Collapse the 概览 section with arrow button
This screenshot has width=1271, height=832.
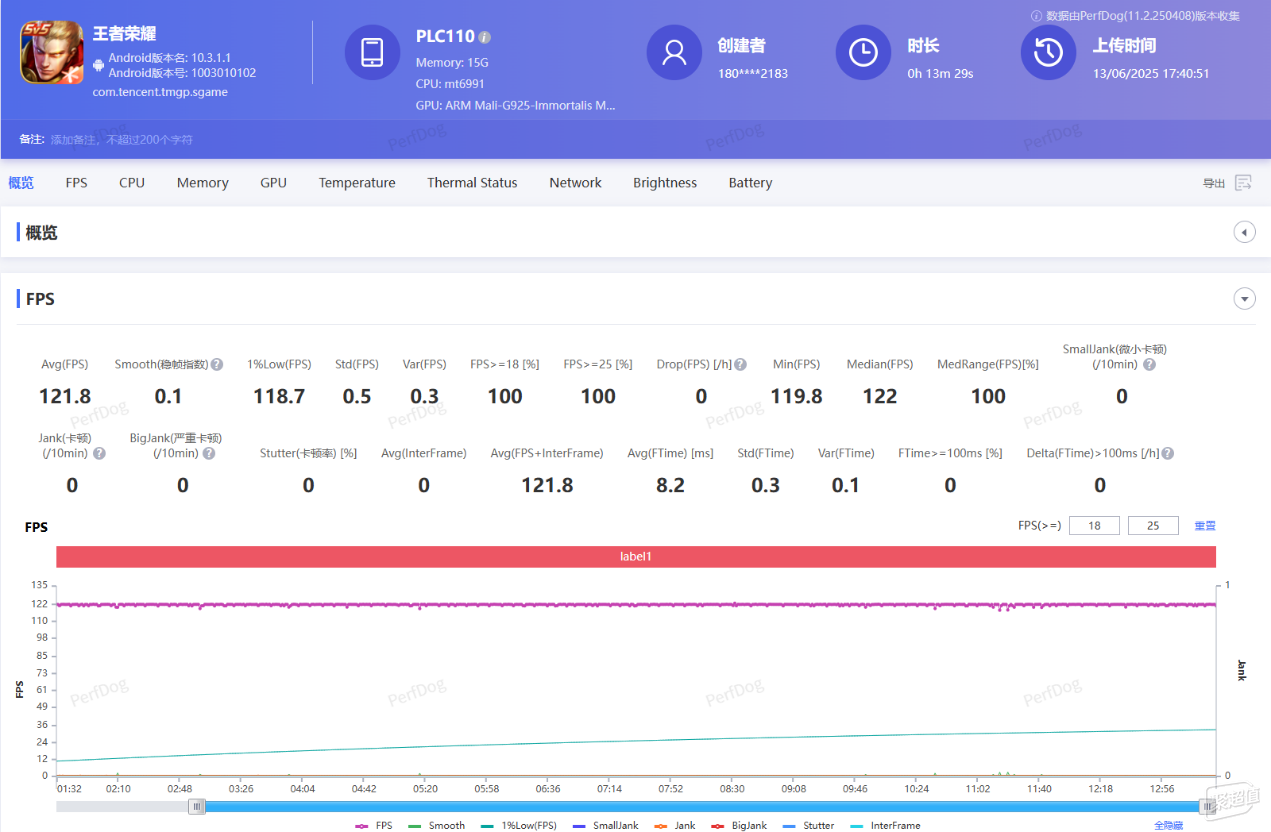[1245, 232]
